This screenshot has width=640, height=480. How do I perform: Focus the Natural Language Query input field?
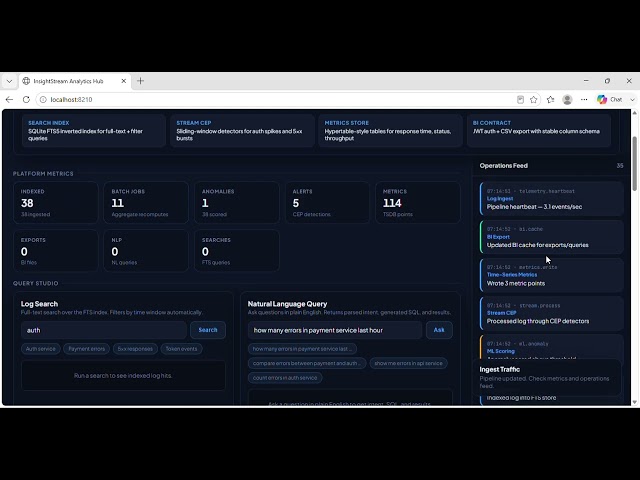(x=335, y=330)
